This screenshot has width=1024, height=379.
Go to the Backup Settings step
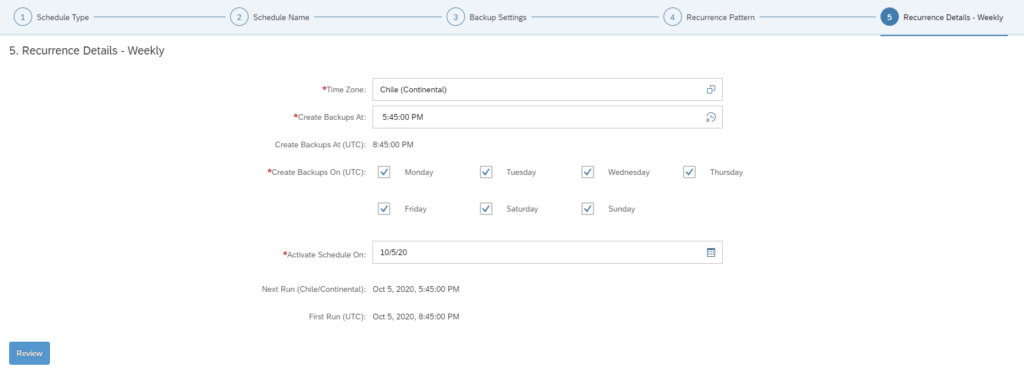click(x=498, y=18)
